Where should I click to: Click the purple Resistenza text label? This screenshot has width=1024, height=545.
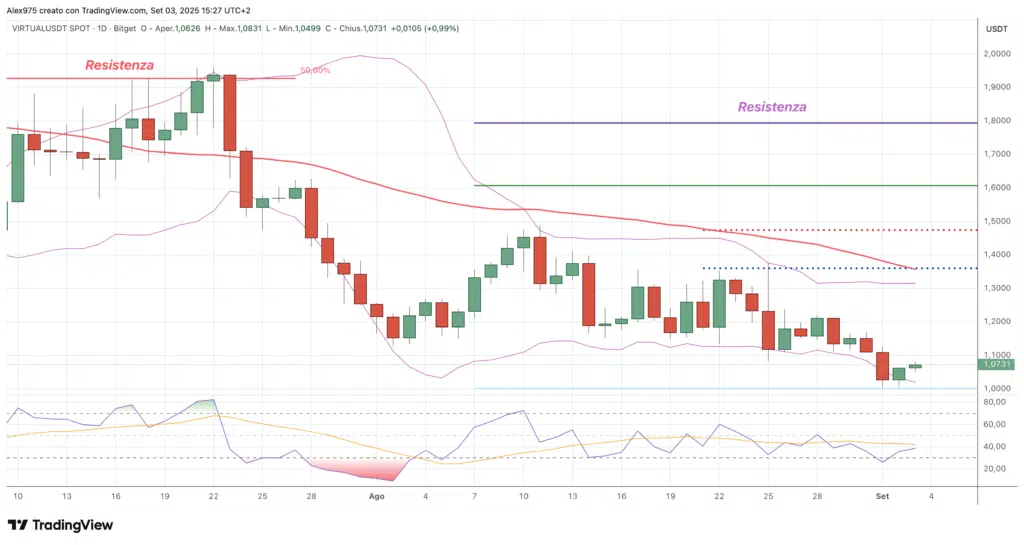771,107
